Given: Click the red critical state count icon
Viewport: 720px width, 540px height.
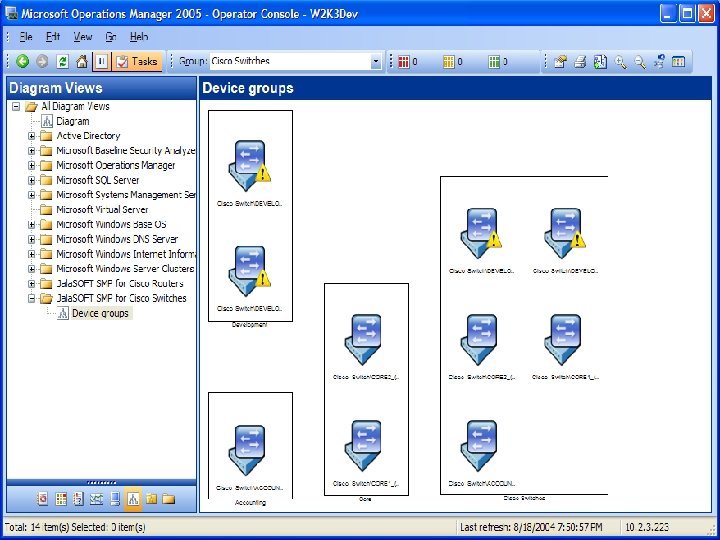Looking at the screenshot, I should point(404,62).
